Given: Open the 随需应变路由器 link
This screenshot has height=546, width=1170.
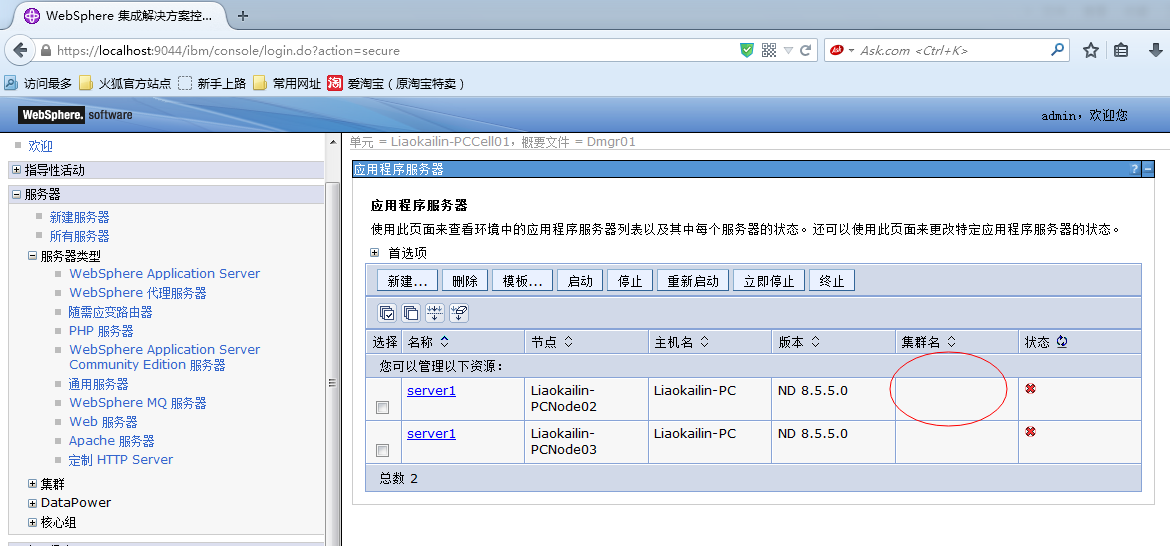Looking at the screenshot, I should 110,312.
